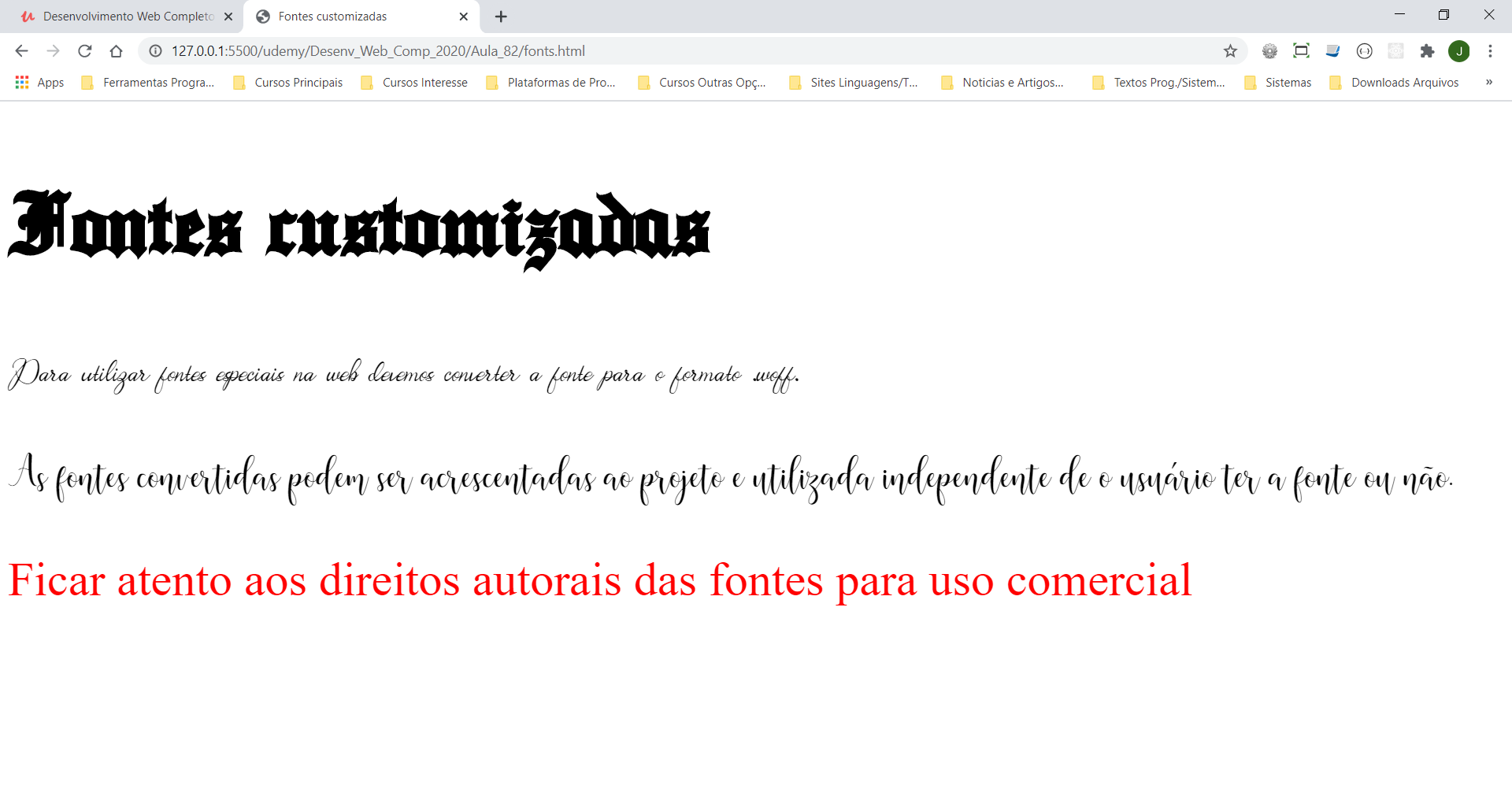The image size is (1512, 811).
Task: Click the forward navigation arrow
Action: (53, 51)
